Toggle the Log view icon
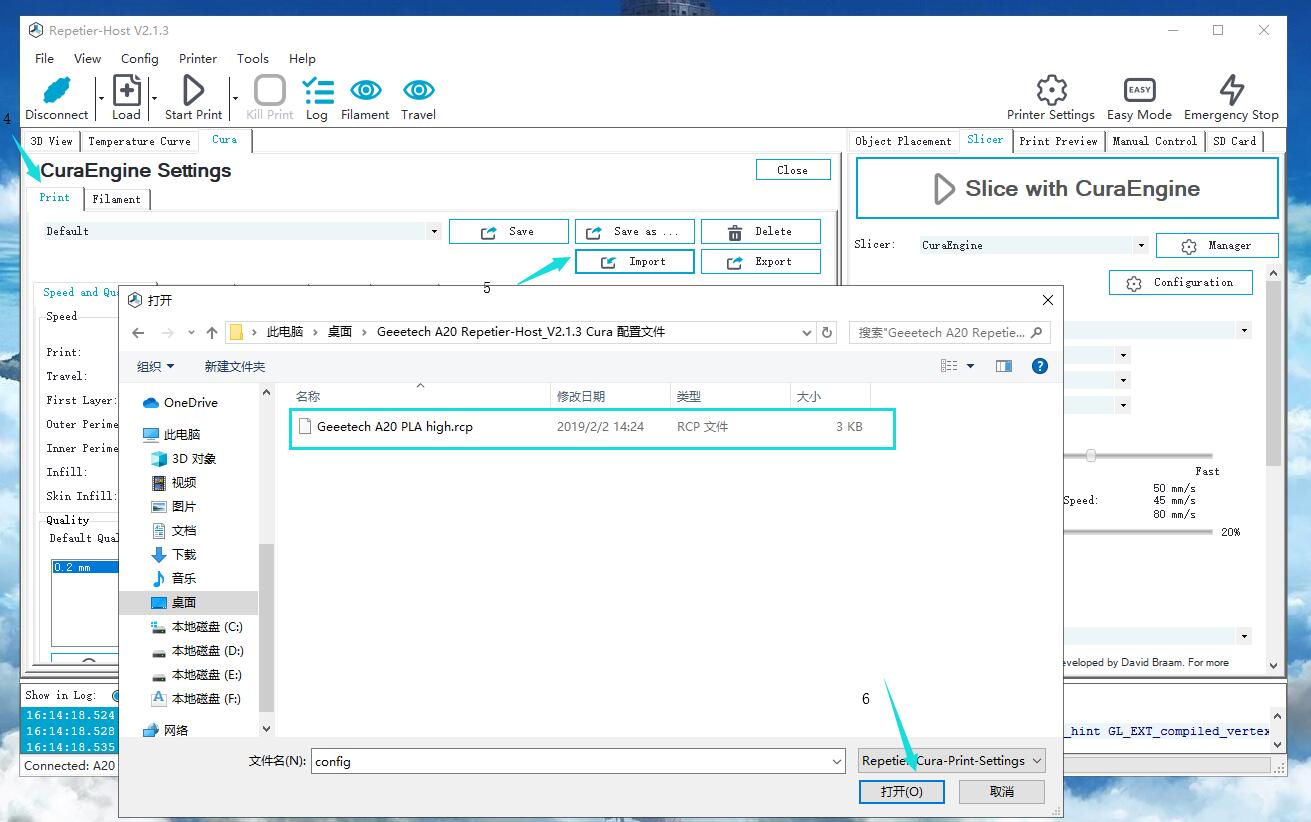The image size is (1311, 822). coord(317,90)
